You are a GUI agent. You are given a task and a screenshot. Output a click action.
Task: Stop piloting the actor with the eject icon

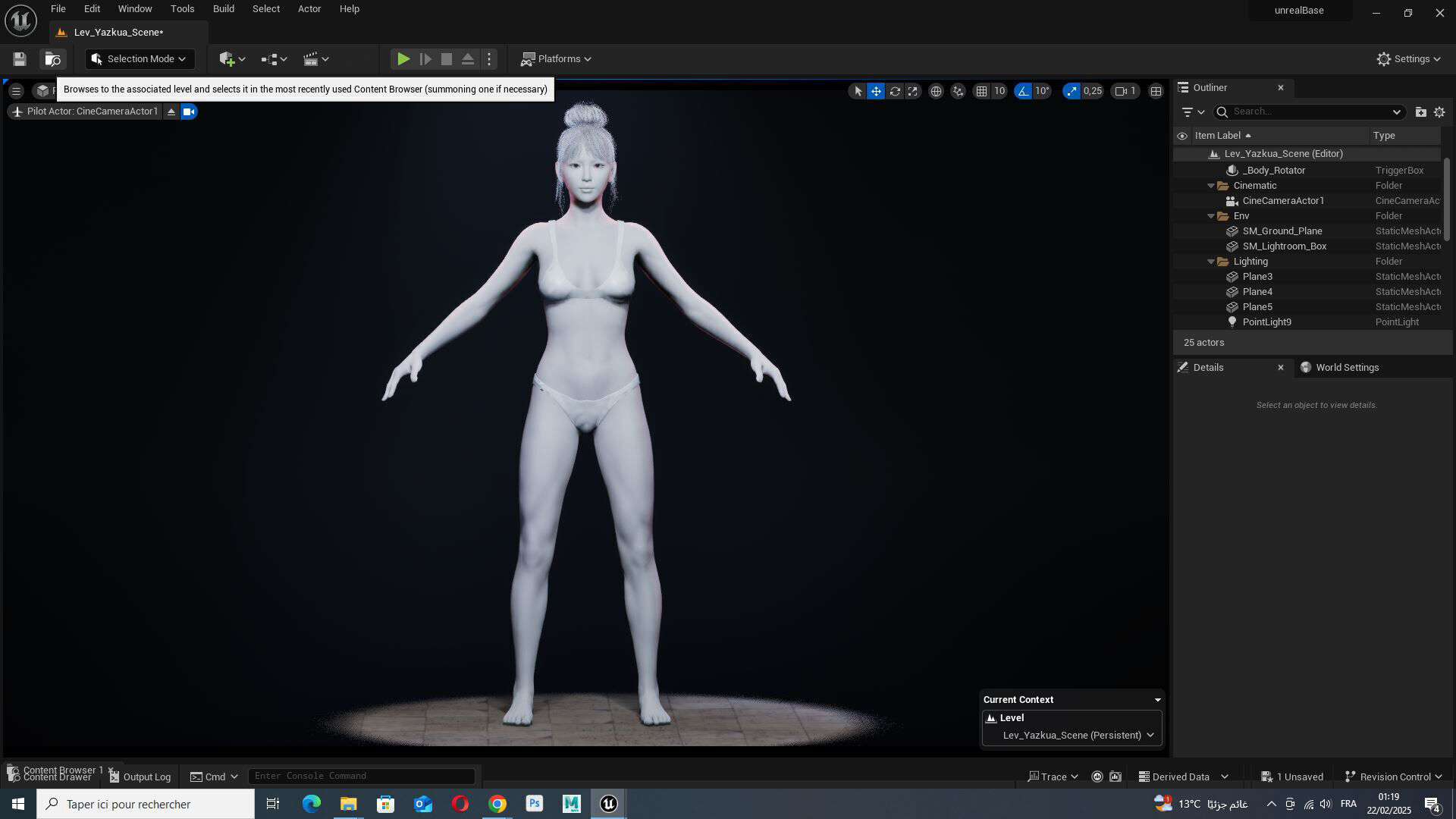click(171, 111)
